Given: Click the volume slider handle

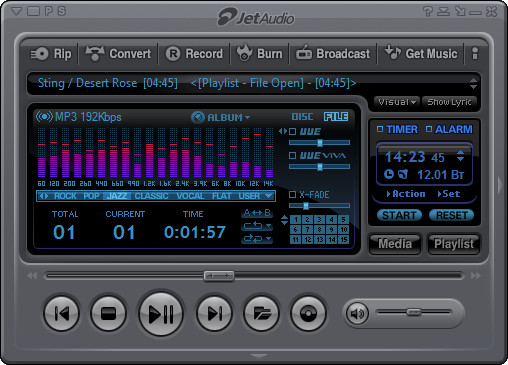Looking at the screenshot, I should [x=414, y=312].
